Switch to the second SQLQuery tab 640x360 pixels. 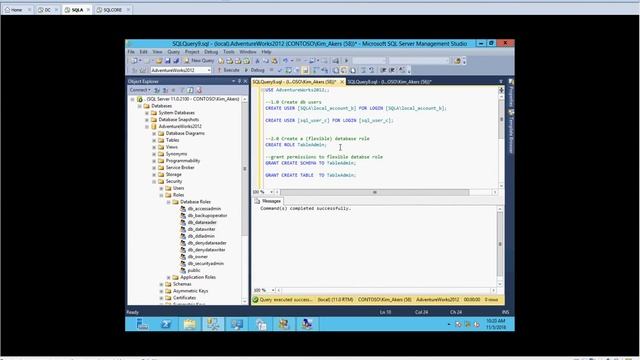(x=389, y=82)
